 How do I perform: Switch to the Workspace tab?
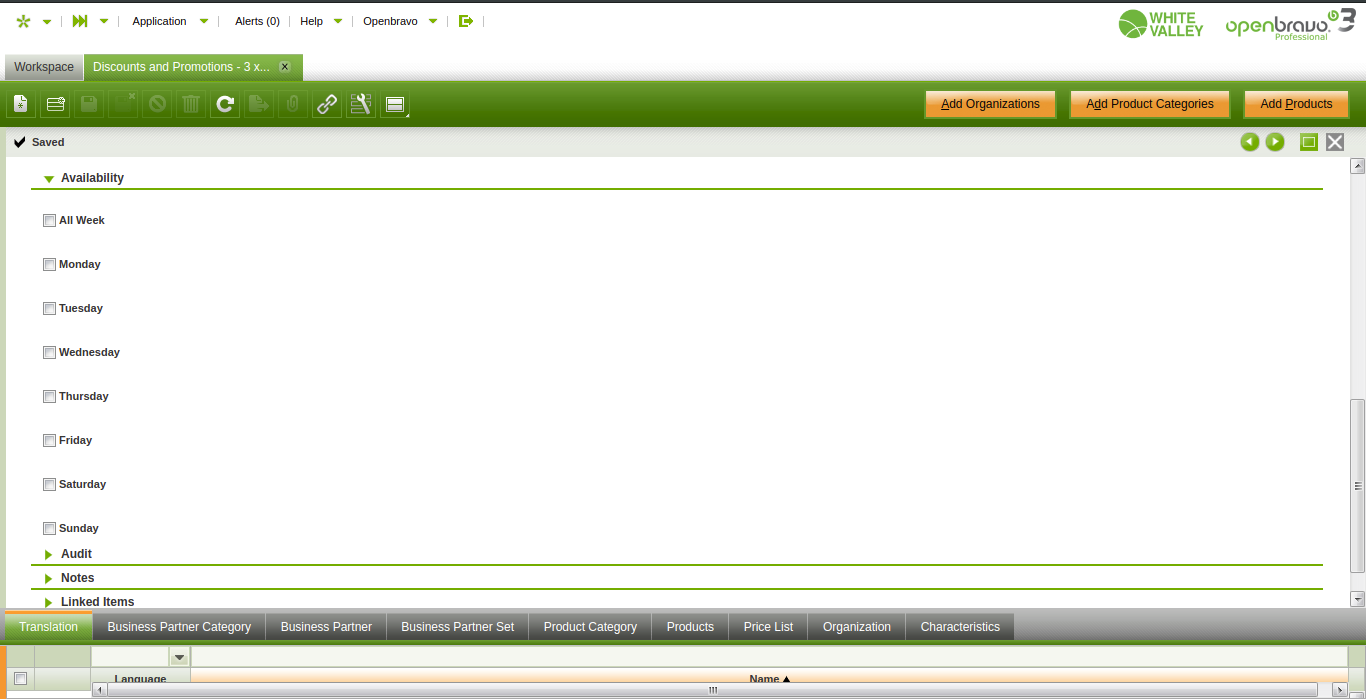click(44, 67)
